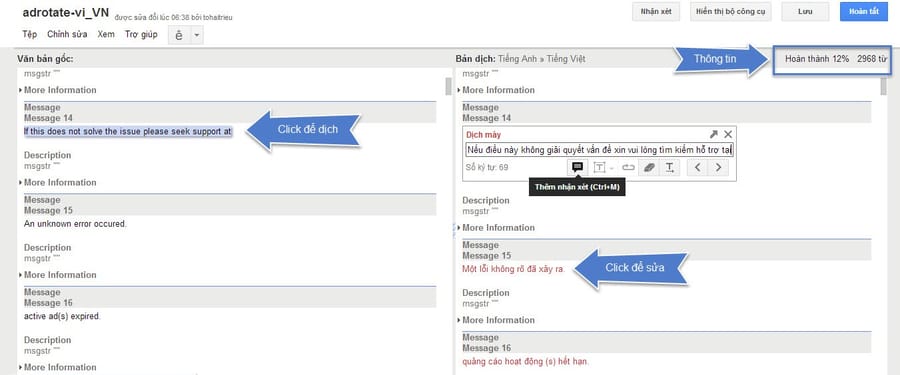
Task: Click the 'Văn bản gốc:' pane heading
Action: (x=45, y=59)
